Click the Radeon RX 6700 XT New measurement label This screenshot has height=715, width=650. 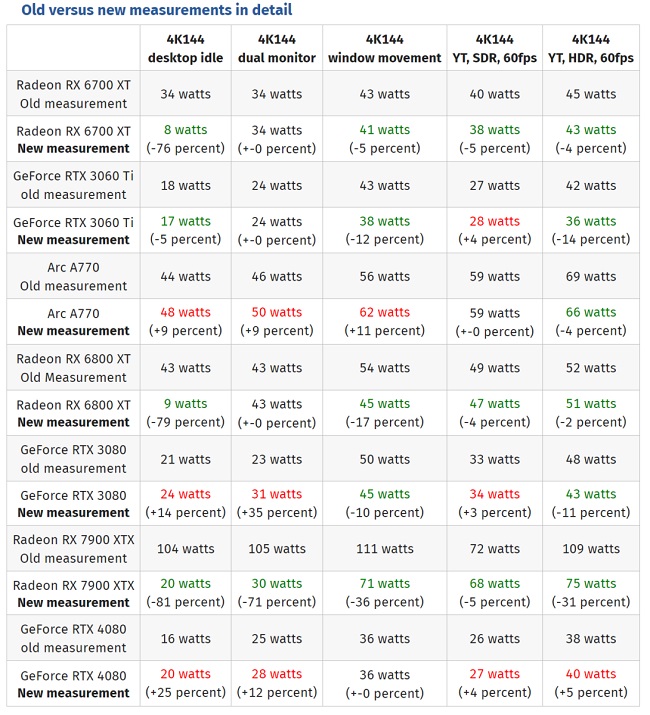pos(73,139)
